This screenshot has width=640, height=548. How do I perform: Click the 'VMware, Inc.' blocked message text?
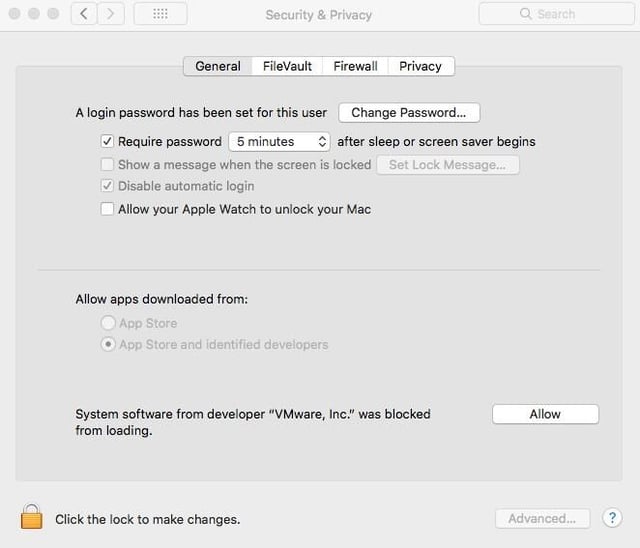253,422
